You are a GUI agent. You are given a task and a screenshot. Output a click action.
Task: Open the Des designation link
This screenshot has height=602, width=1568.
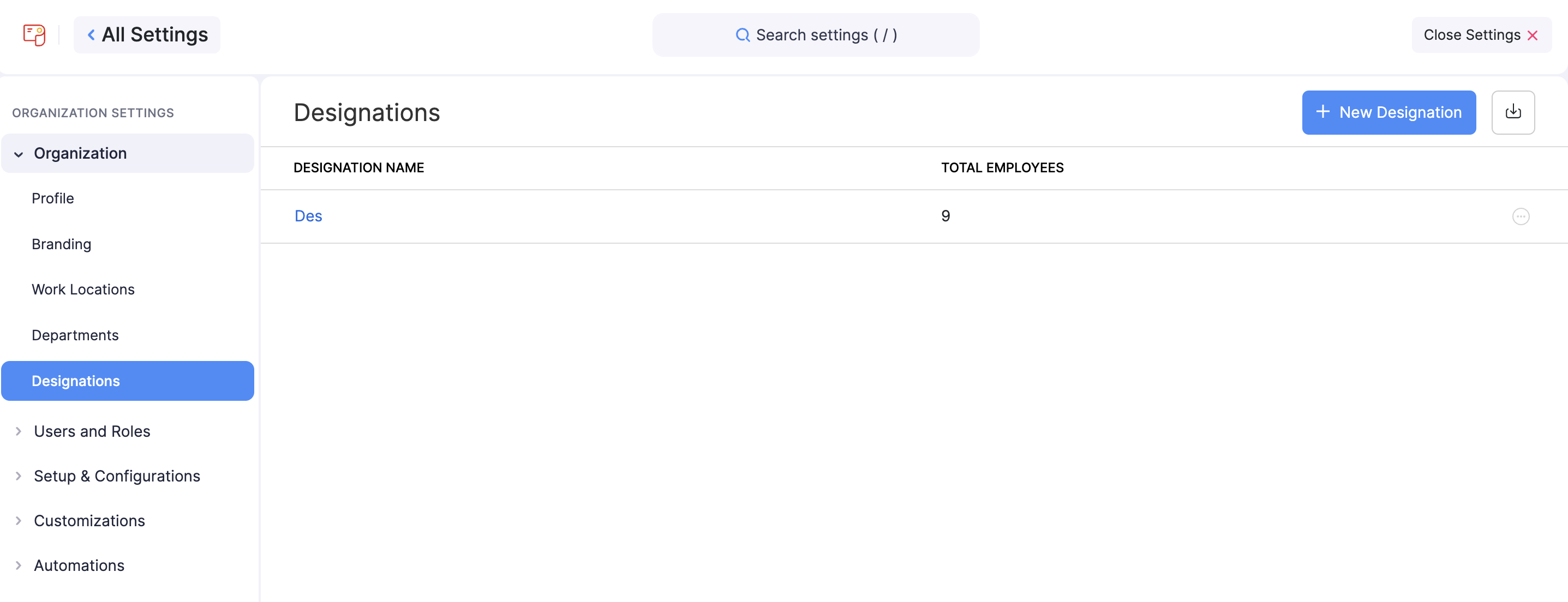[x=308, y=216]
